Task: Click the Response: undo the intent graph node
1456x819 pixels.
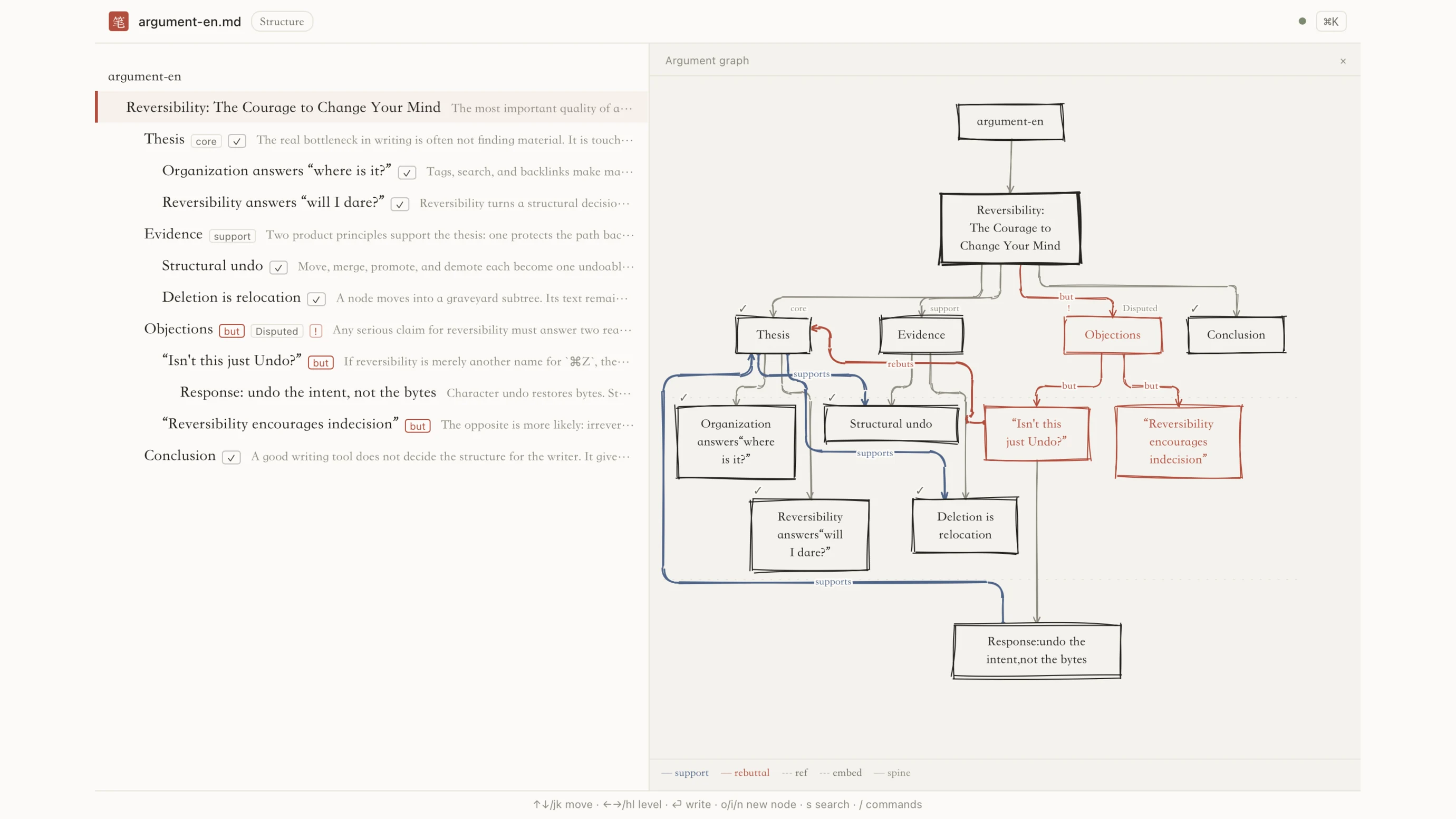Action: coord(1036,651)
